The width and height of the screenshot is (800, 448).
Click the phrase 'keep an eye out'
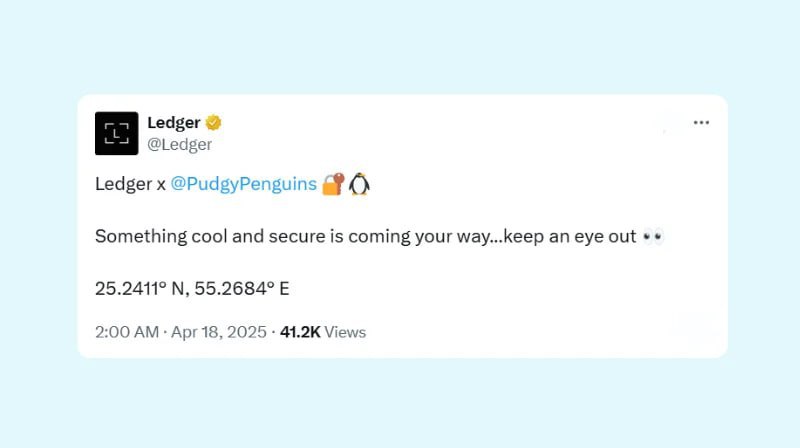pos(570,236)
